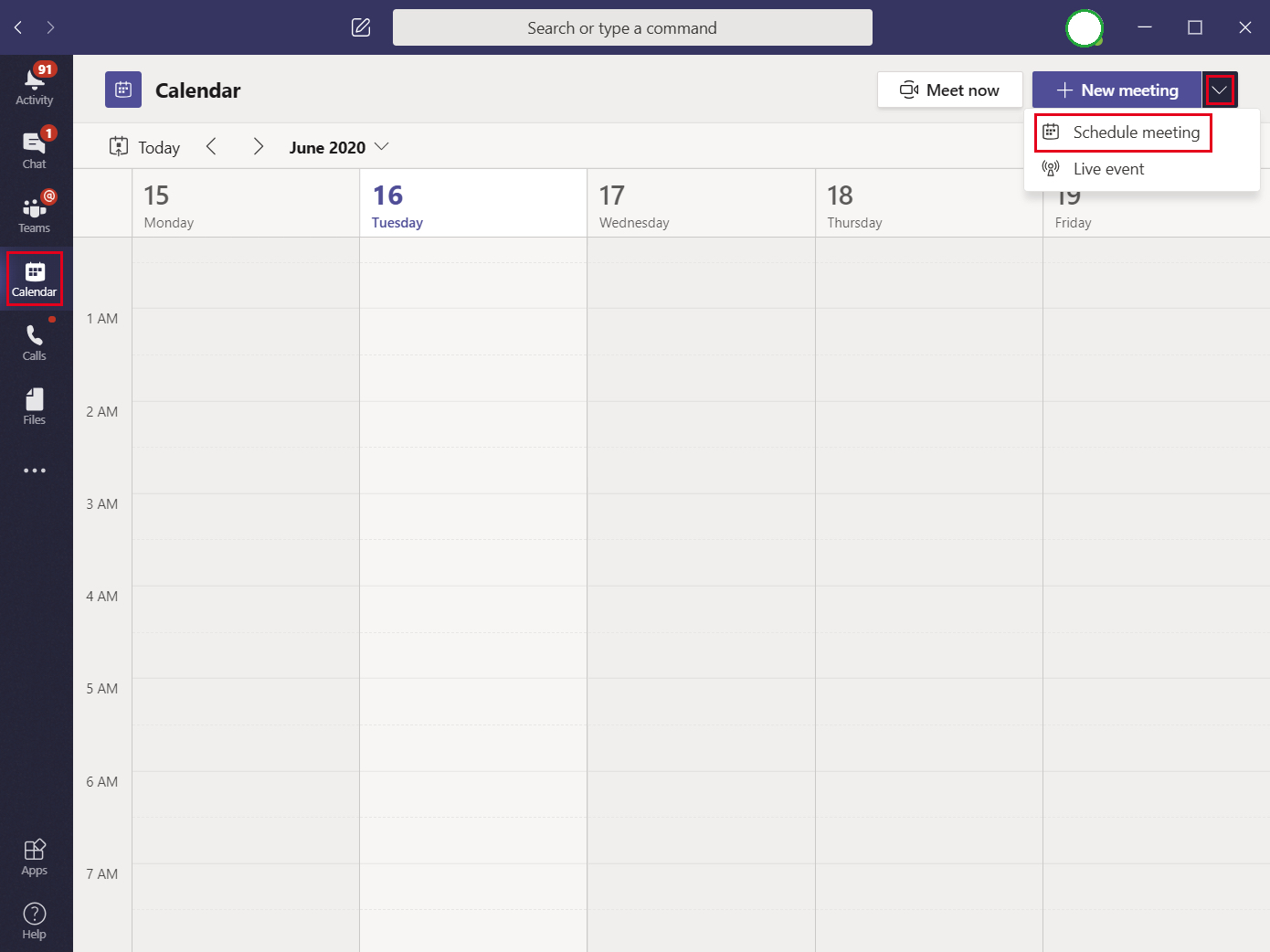Select Wednesday 17 day header

pos(701,204)
